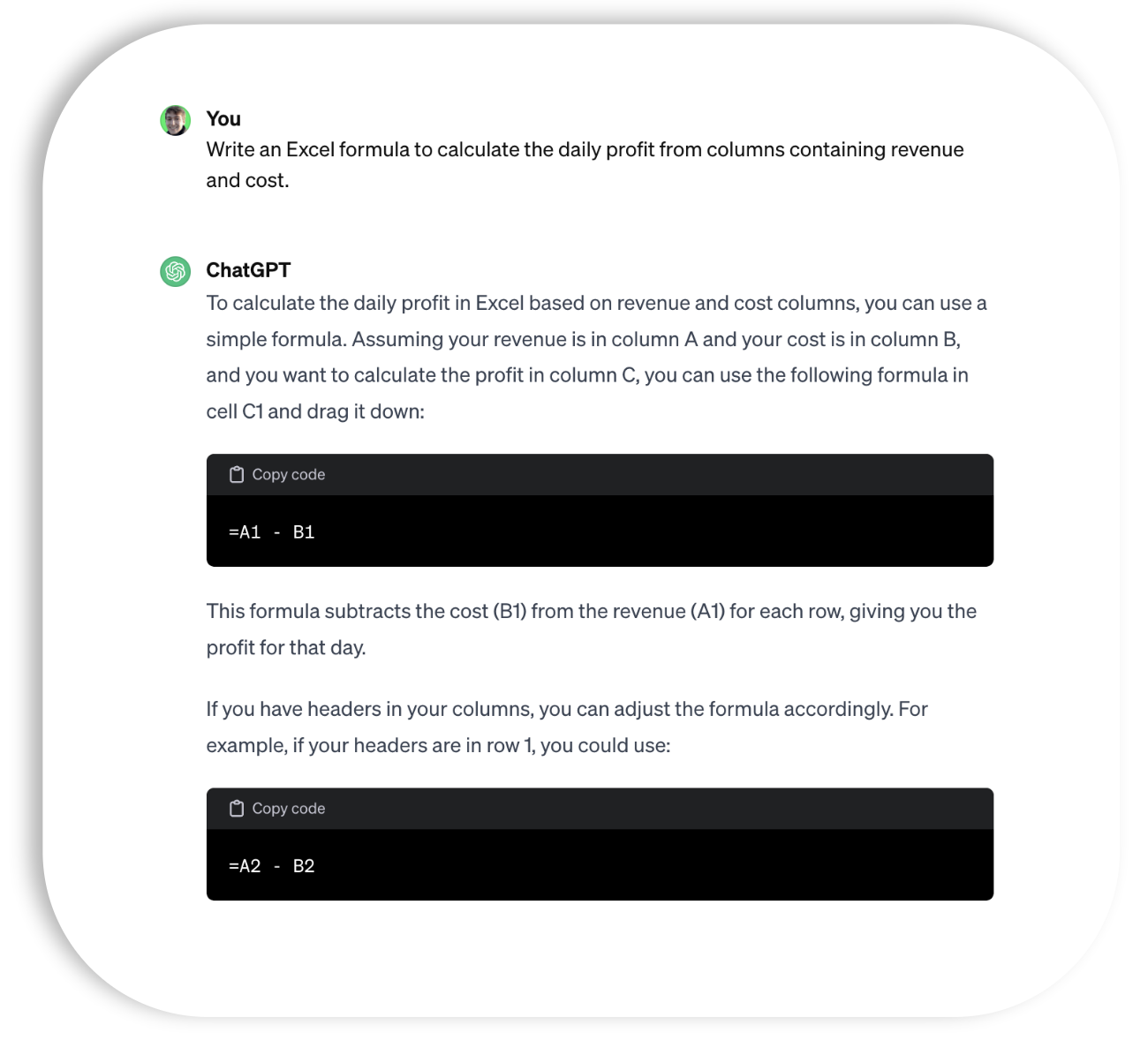This screenshot has width=1148, height=1040.
Task: Click the line "example, if your headers are in row 1"
Action: tap(438, 745)
